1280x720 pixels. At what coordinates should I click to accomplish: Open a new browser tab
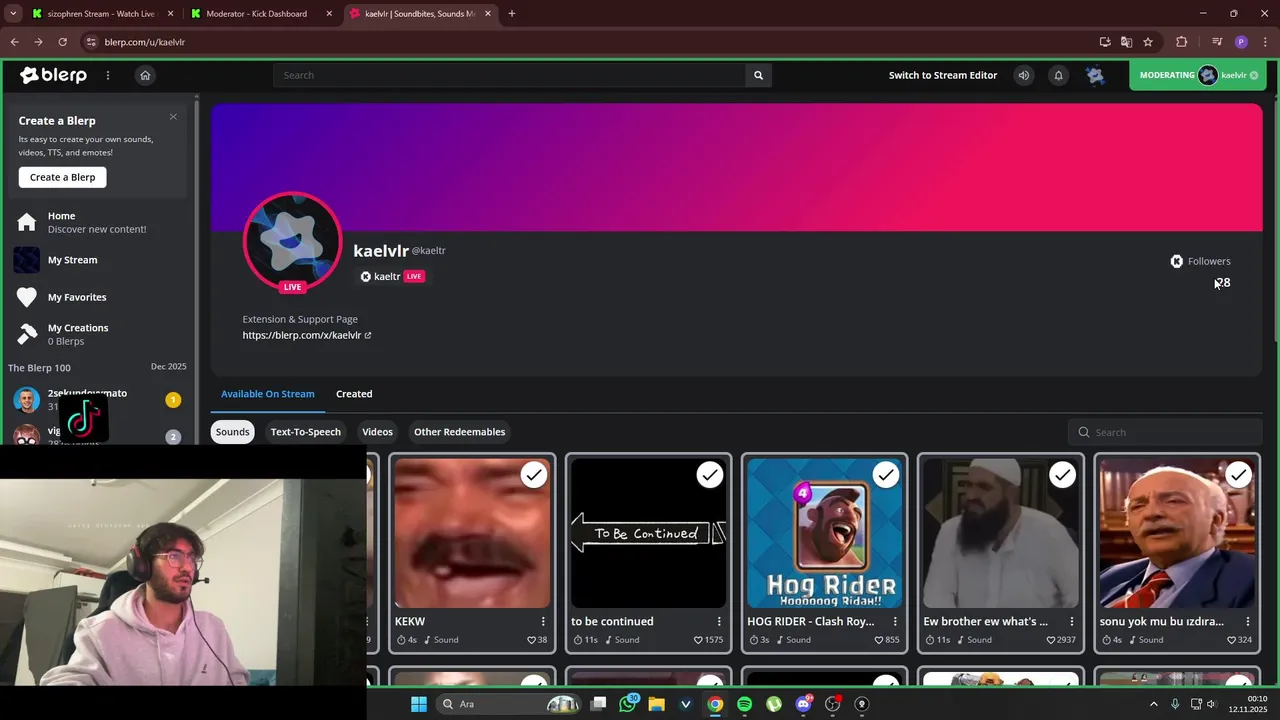[512, 14]
